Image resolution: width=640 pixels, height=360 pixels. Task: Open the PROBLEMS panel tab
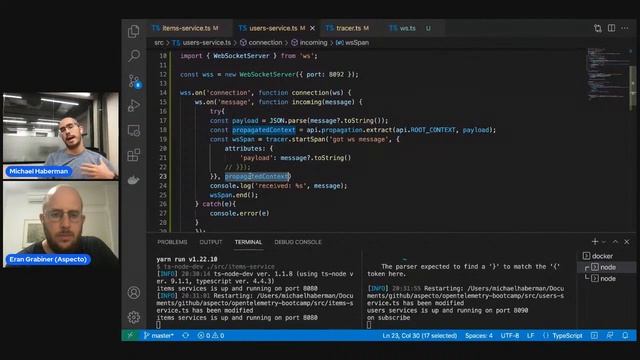172,242
